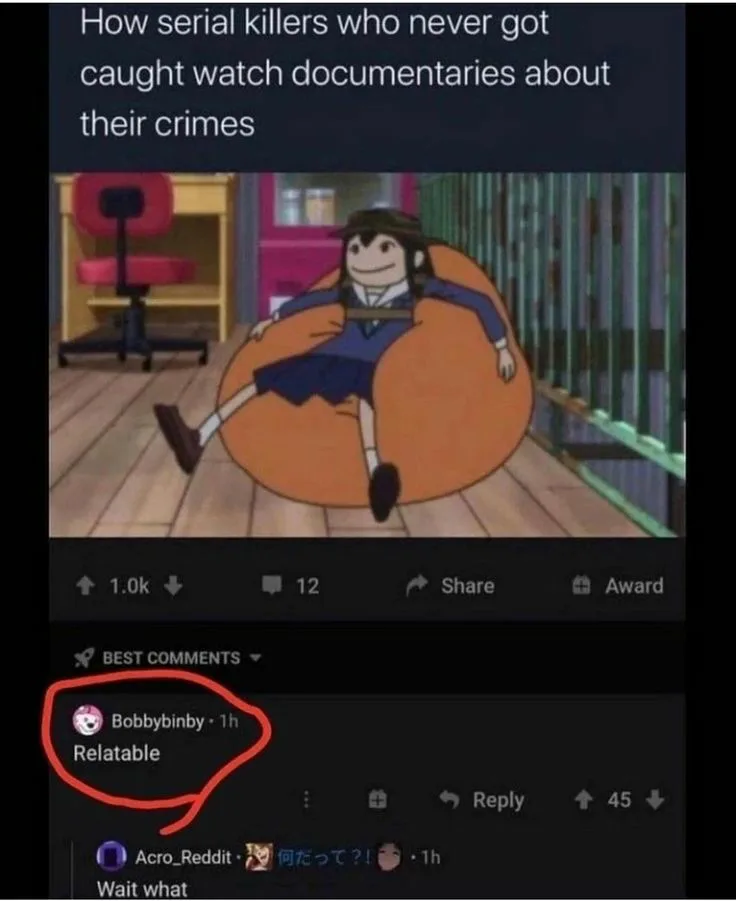
Task: Open the Acro_Reddit username link
Action: 183,857
